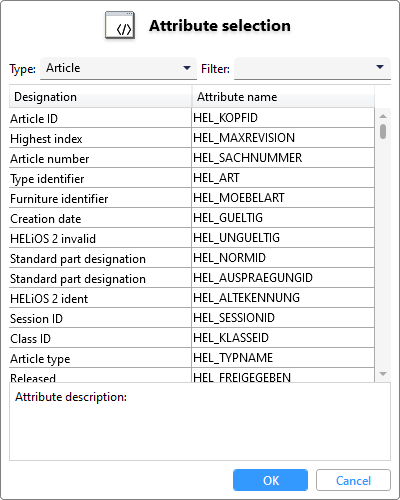
Task: Pick the Furniture identifier row
Action: 192,198
